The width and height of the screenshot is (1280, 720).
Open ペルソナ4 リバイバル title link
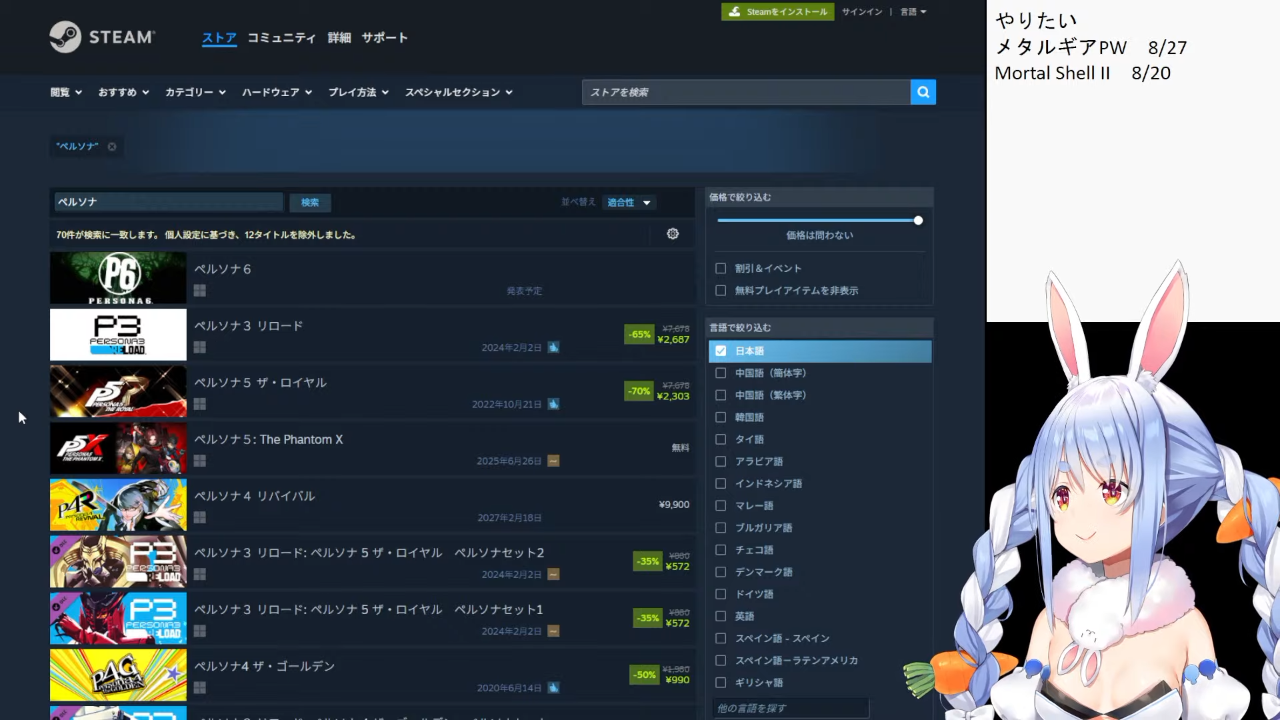click(254, 496)
